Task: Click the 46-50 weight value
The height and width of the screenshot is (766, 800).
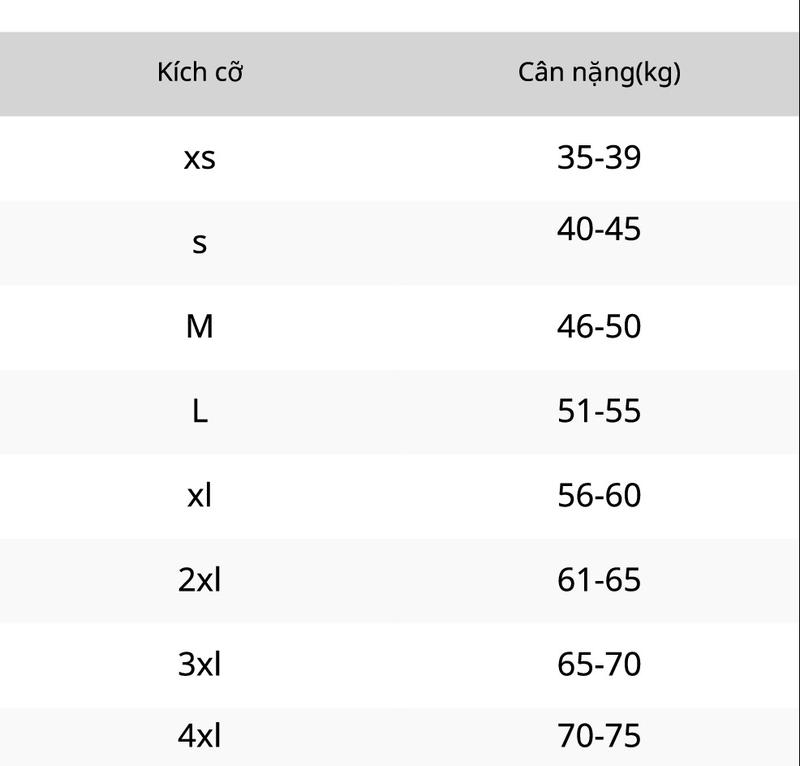Action: pos(599,327)
